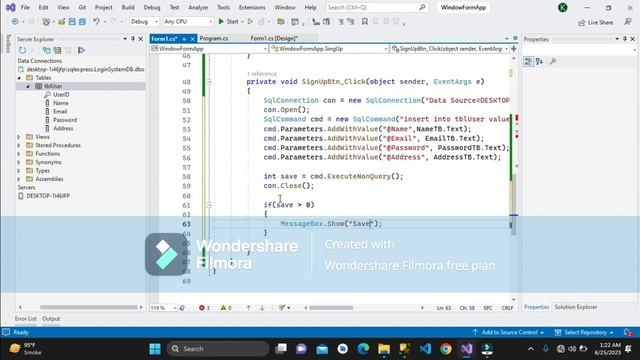The width and height of the screenshot is (640, 360).
Task: Switch to the Program.cs tab
Action: click(x=213, y=38)
